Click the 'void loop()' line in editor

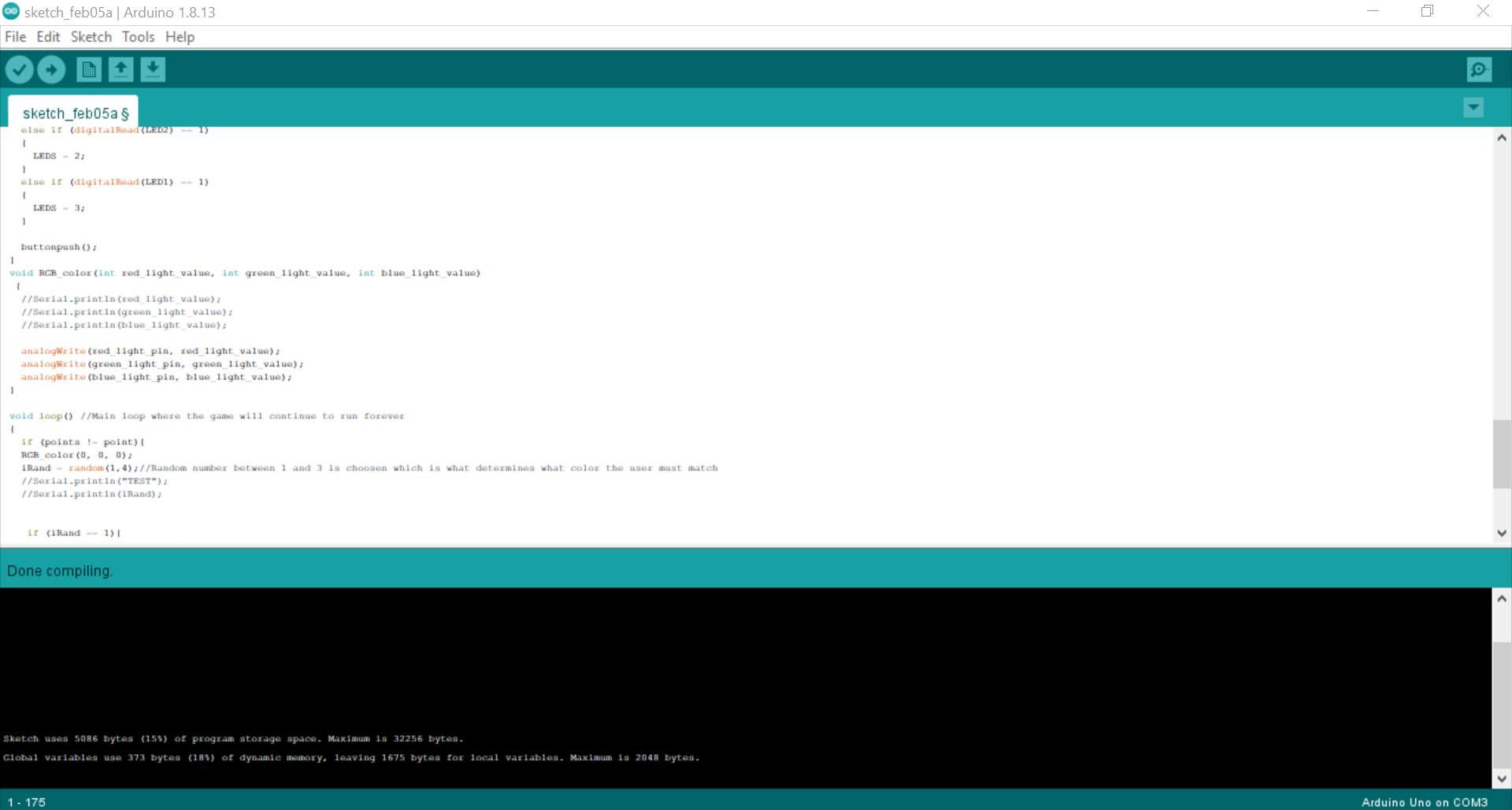207,416
